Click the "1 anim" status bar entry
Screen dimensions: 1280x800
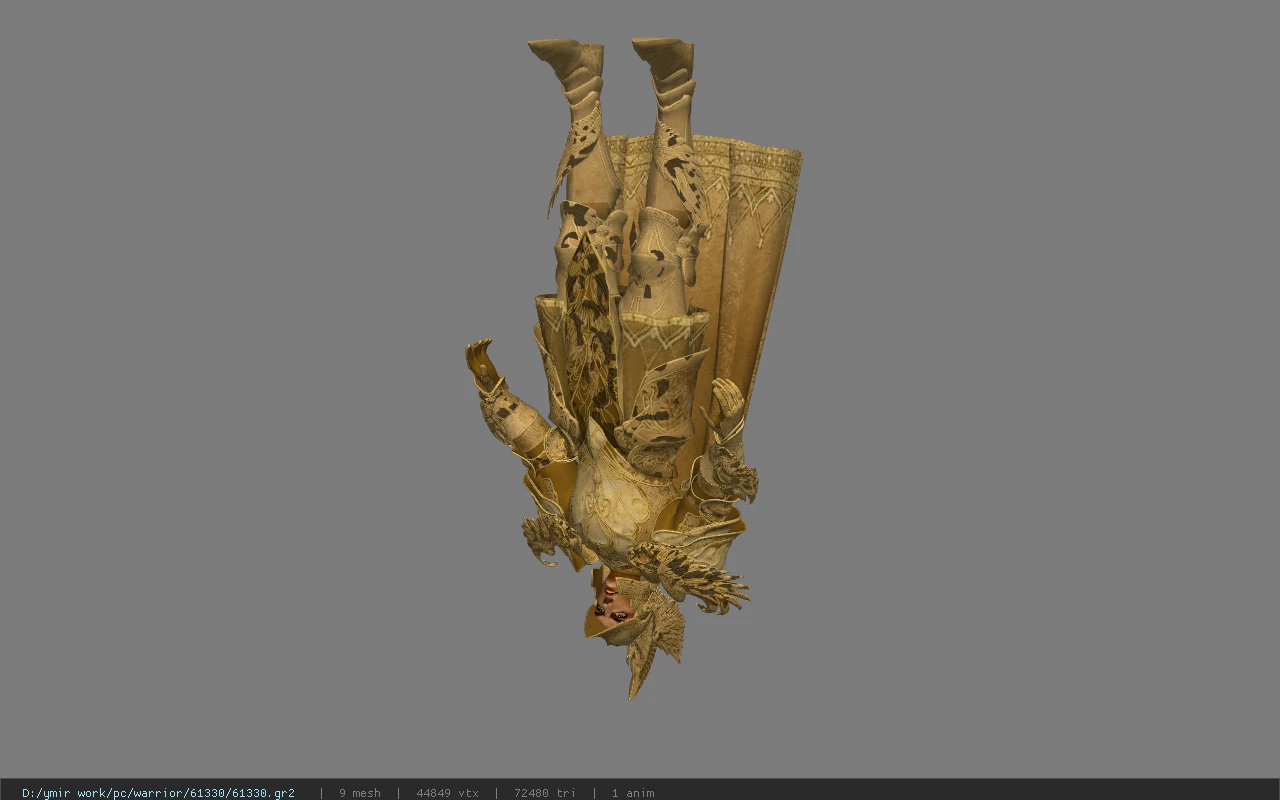click(x=633, y=793)
